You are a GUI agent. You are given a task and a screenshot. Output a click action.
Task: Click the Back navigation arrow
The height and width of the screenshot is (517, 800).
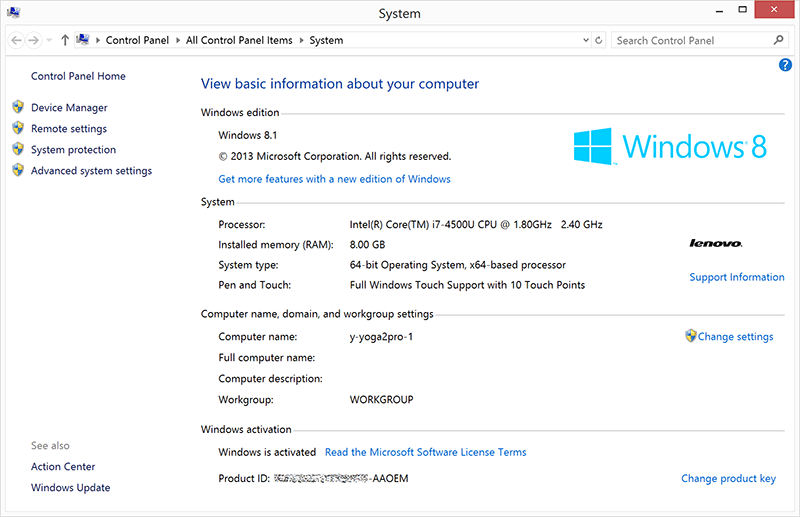(16, 40)
